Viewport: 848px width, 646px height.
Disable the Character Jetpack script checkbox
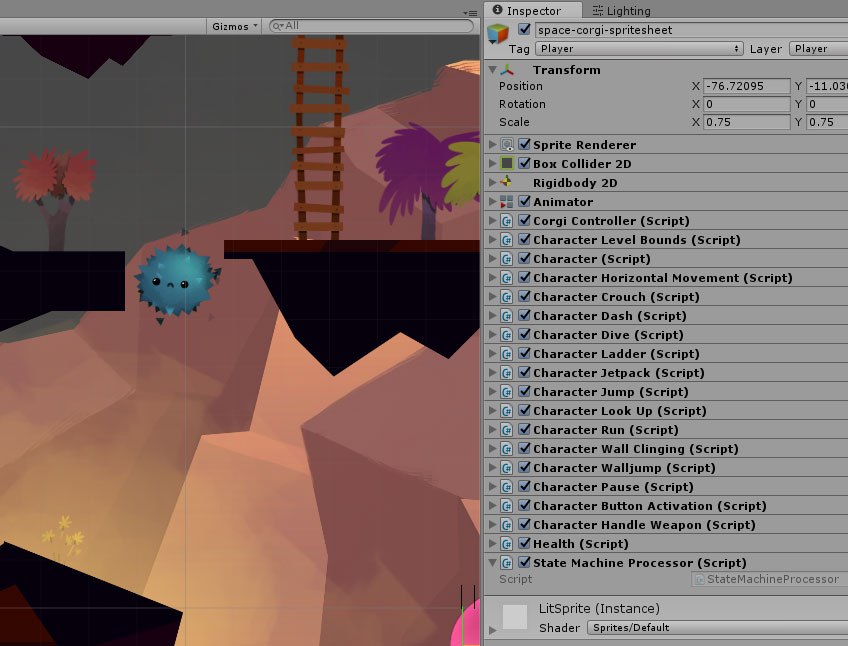coord(525,373)
